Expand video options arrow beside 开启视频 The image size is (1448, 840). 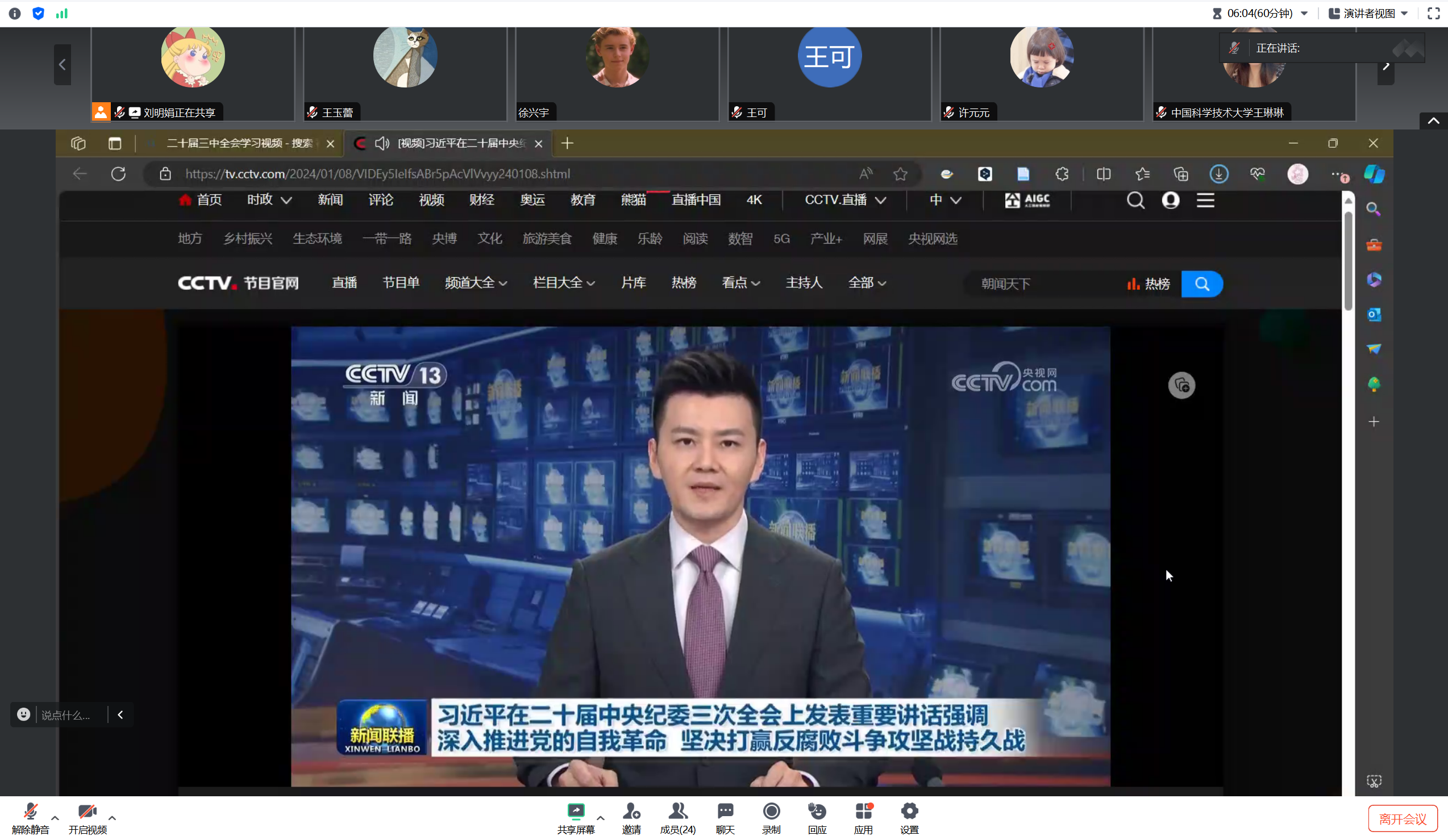(x=112, y=818)
